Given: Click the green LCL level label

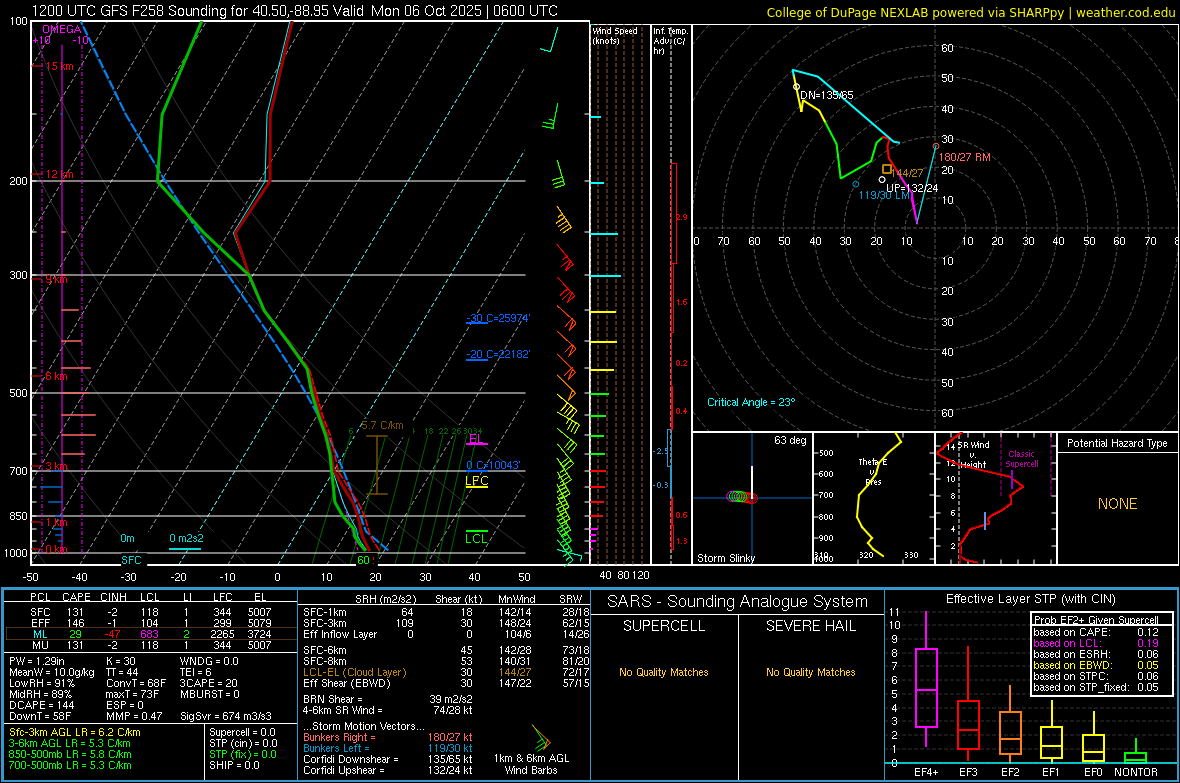Looking at the screenshot, I should (476, 538).
